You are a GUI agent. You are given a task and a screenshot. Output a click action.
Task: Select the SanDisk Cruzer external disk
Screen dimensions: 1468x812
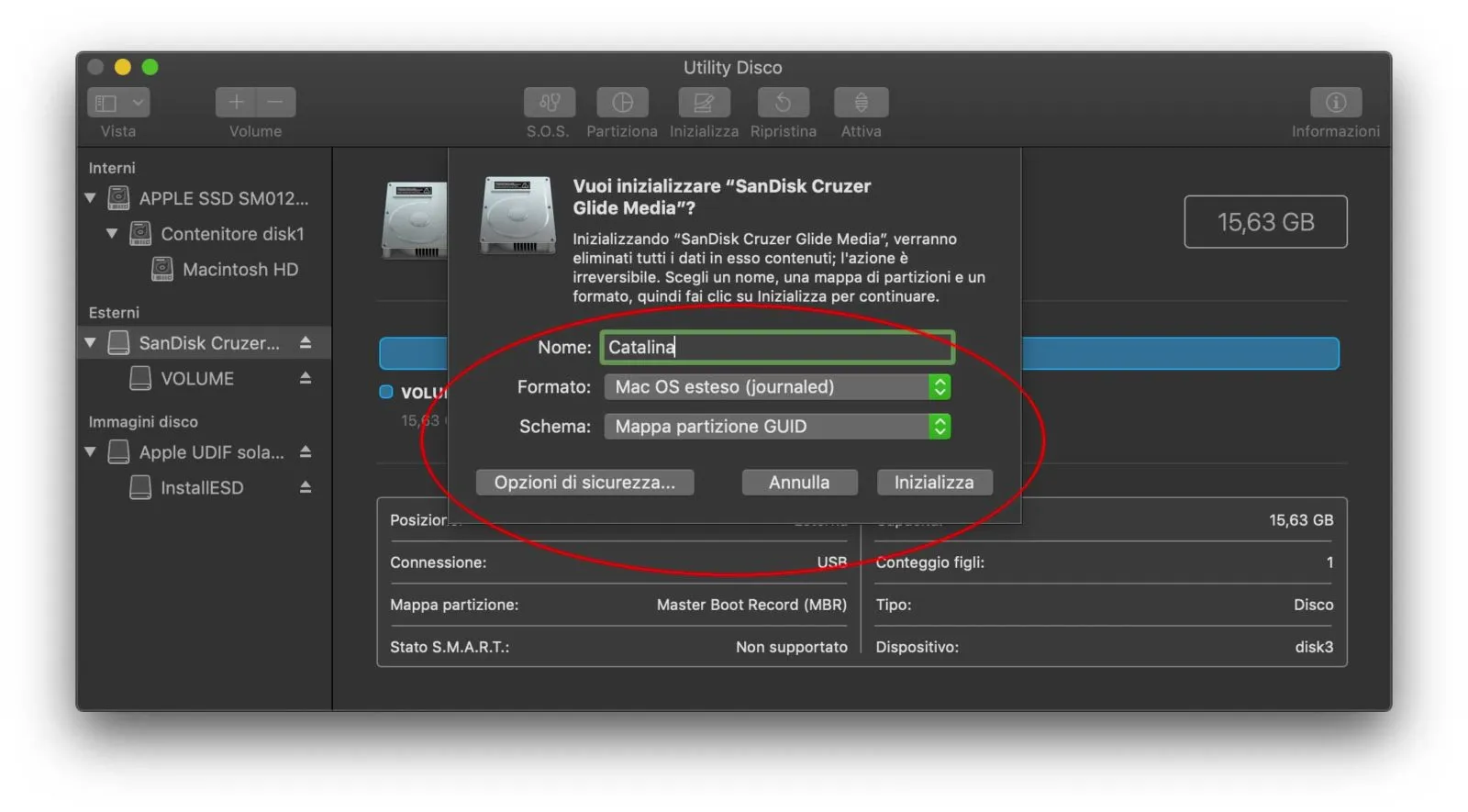click(x=209, y=343)
